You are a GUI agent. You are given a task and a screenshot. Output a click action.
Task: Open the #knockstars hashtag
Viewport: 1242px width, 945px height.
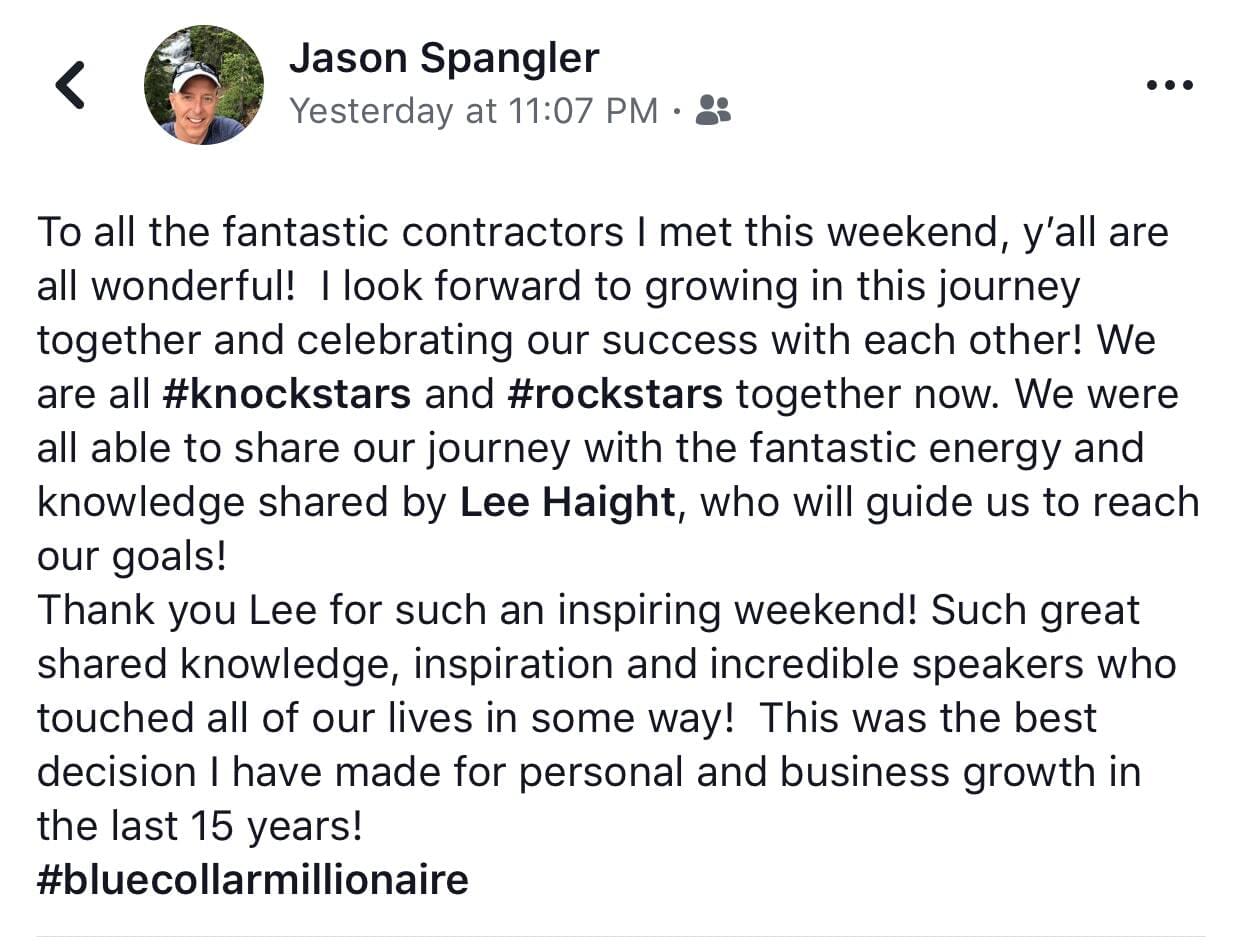(x=286, y=394)
